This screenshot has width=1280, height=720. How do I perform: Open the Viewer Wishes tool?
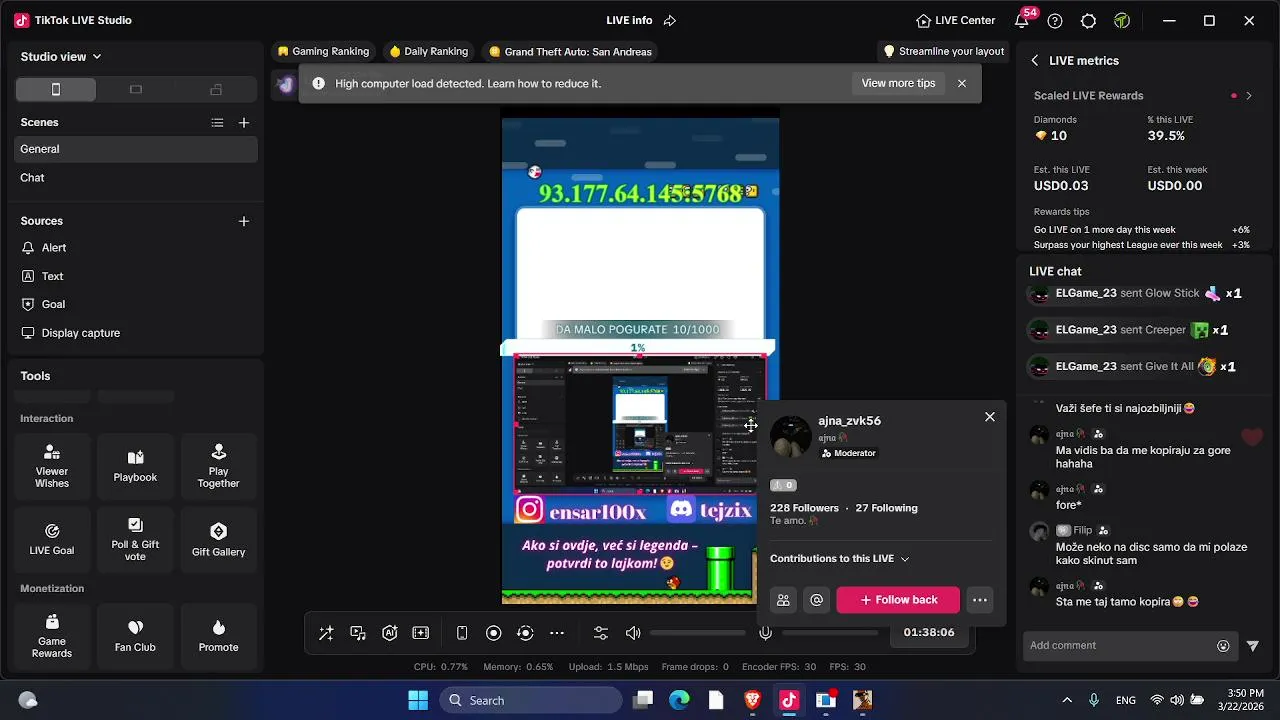52,467
